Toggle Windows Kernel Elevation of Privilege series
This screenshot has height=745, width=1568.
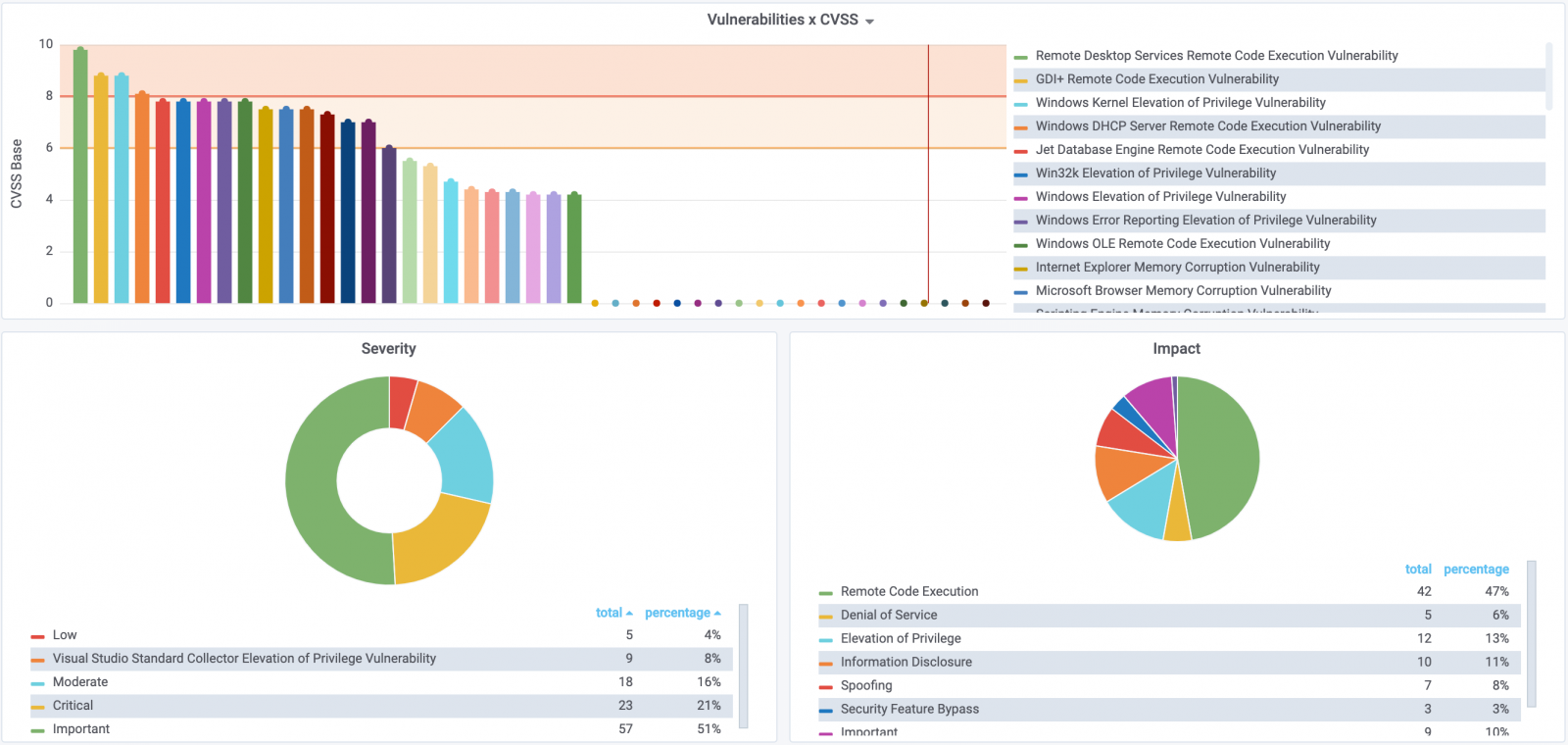tap(1180, 103)
